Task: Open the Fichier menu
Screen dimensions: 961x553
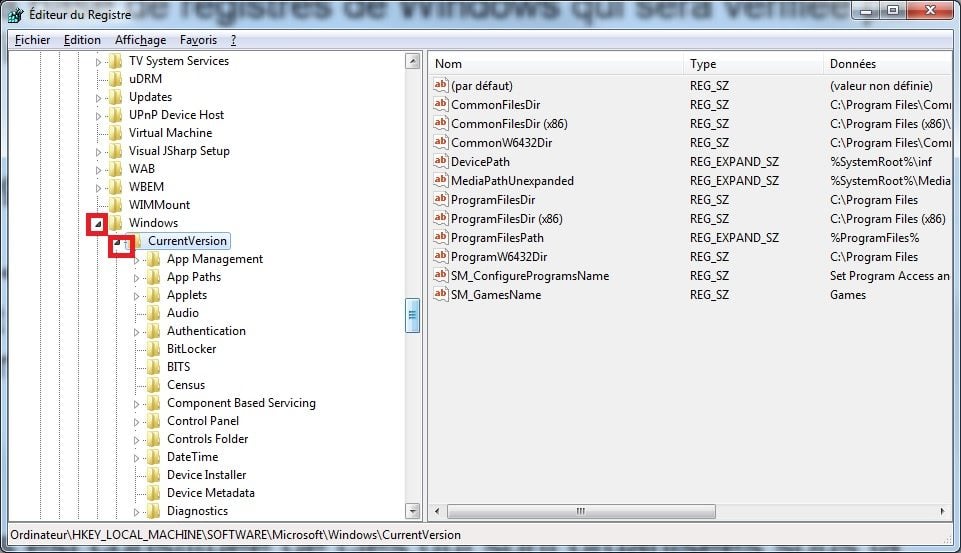Action: [32, 40]
